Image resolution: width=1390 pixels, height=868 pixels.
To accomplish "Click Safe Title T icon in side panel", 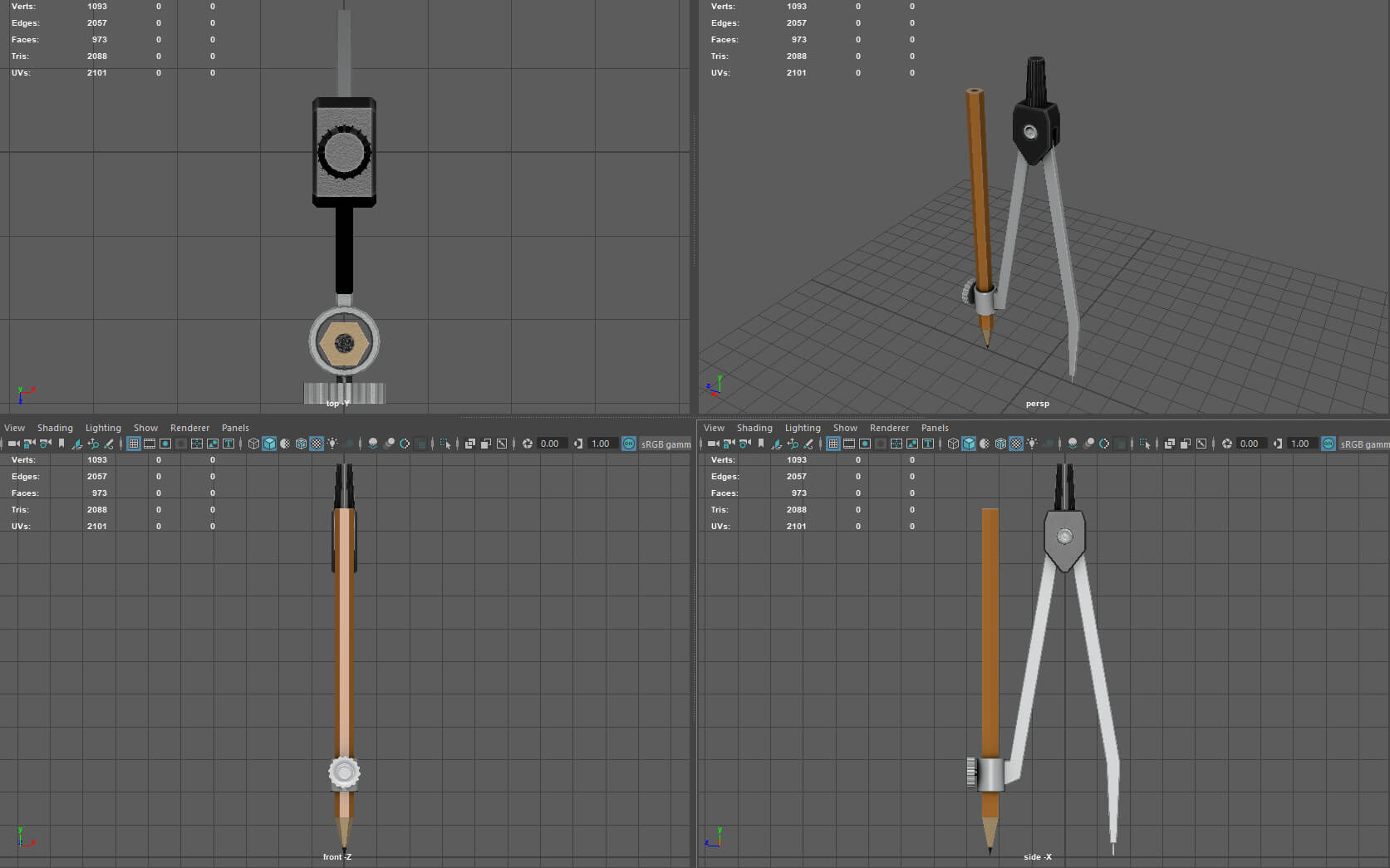I will (x=928, y=444).
